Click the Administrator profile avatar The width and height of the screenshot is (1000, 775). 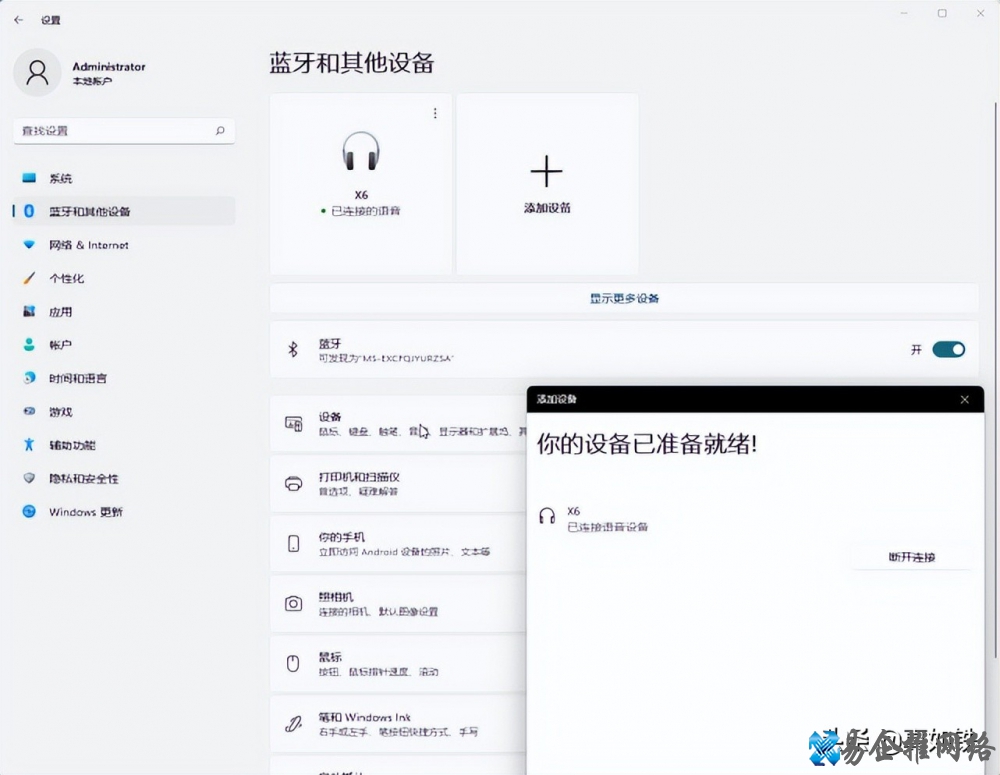(x=37, y=72)
